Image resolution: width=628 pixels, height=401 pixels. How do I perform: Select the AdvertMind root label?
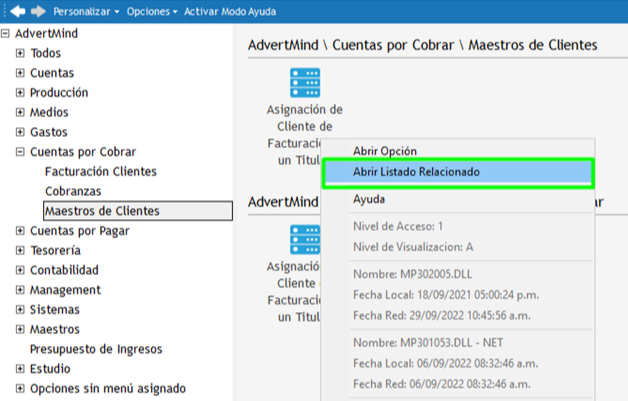(46, 33)
